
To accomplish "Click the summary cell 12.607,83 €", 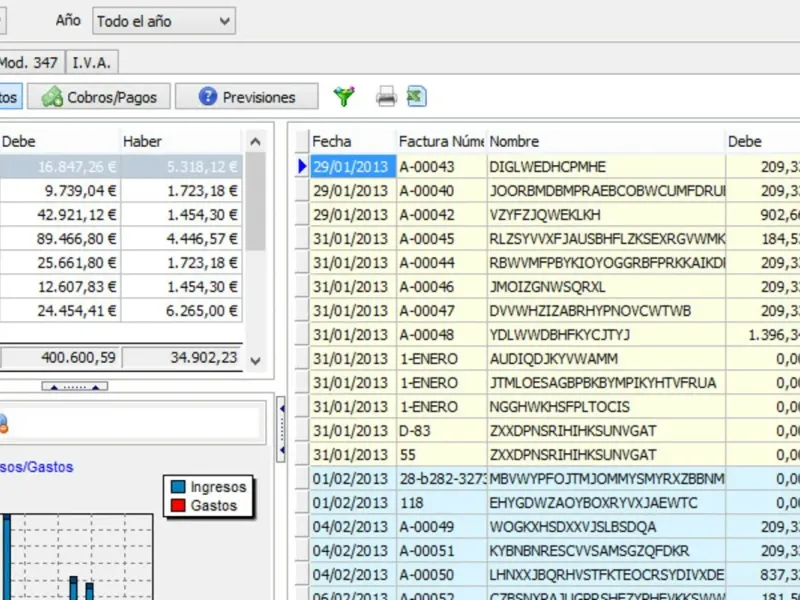I will (x=60, y=287).
